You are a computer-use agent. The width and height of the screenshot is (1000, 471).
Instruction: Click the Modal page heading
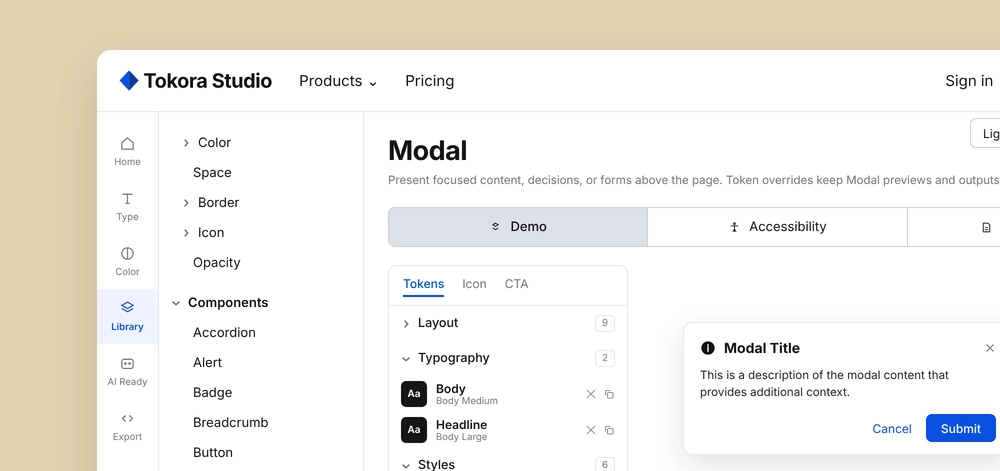tap(427, 151)
